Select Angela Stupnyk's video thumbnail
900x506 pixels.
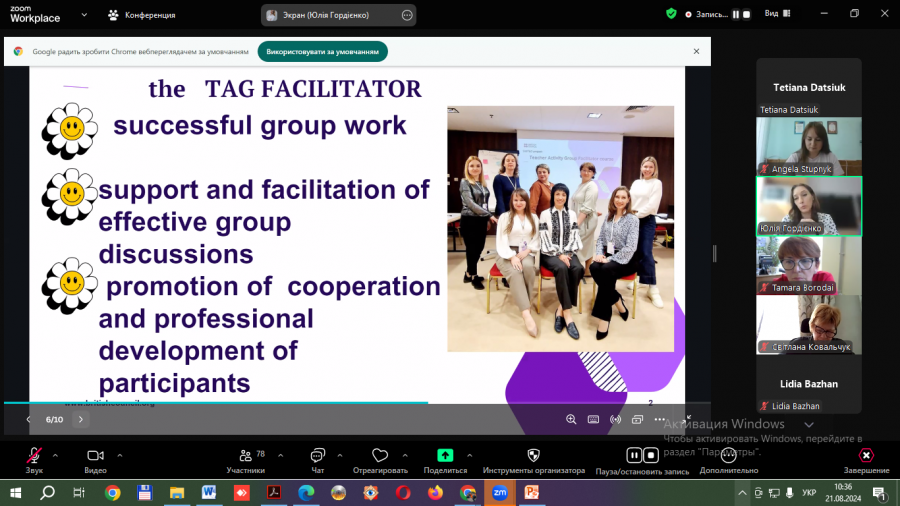[809, 146]
